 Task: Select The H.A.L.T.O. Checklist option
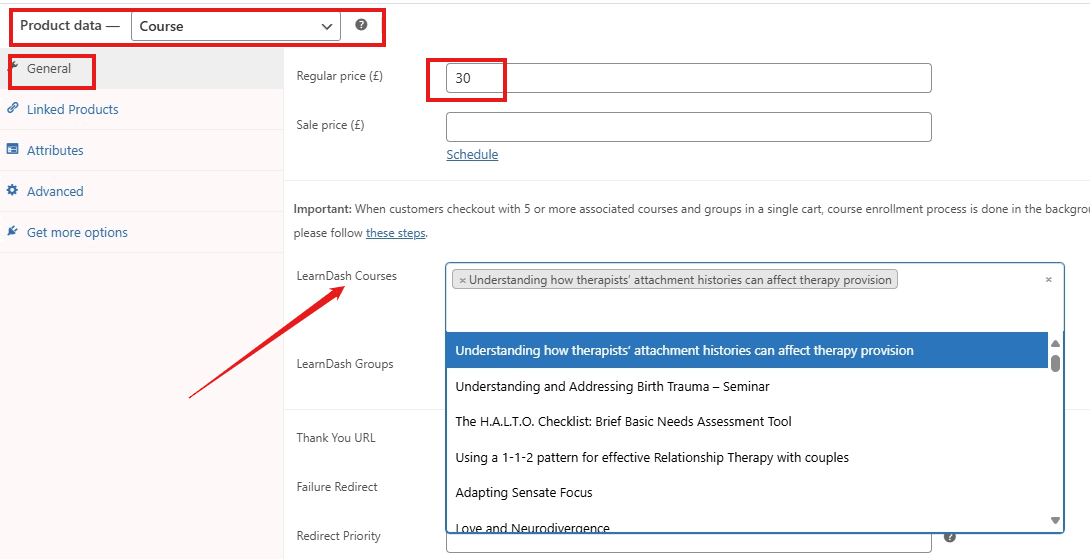(747, 422)
